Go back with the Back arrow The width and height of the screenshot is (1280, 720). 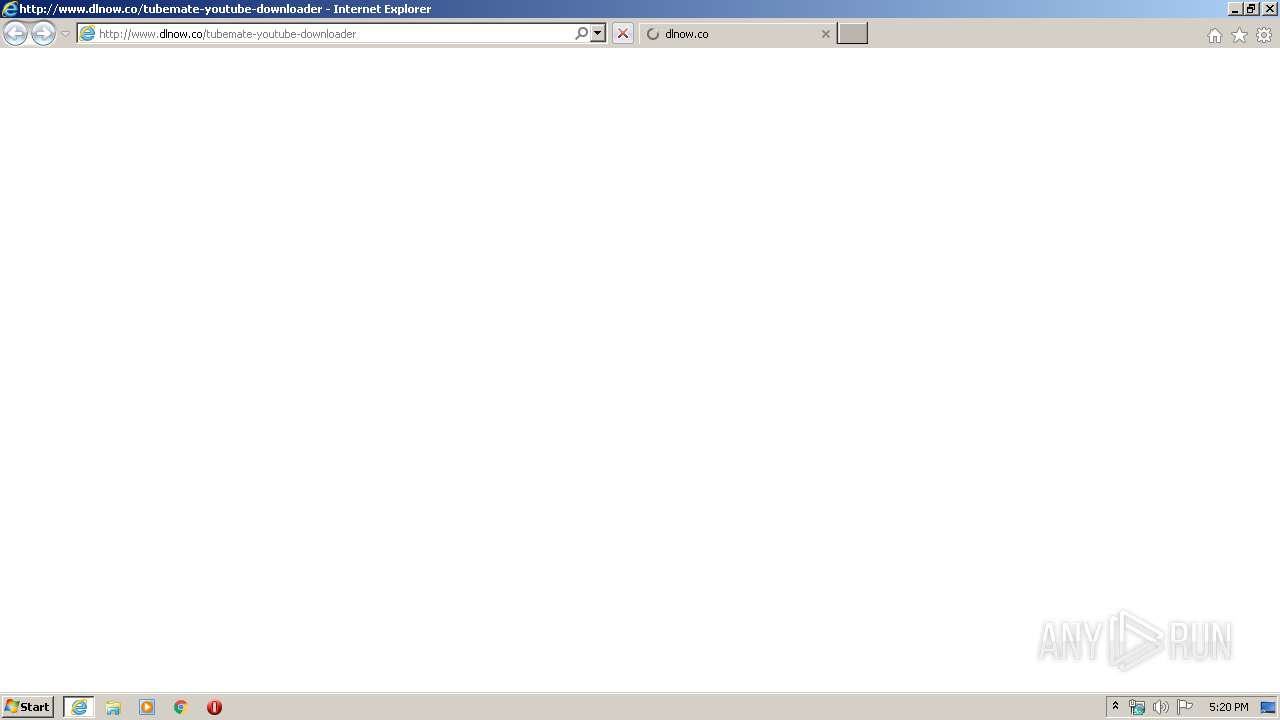click(x=15, y=34)
